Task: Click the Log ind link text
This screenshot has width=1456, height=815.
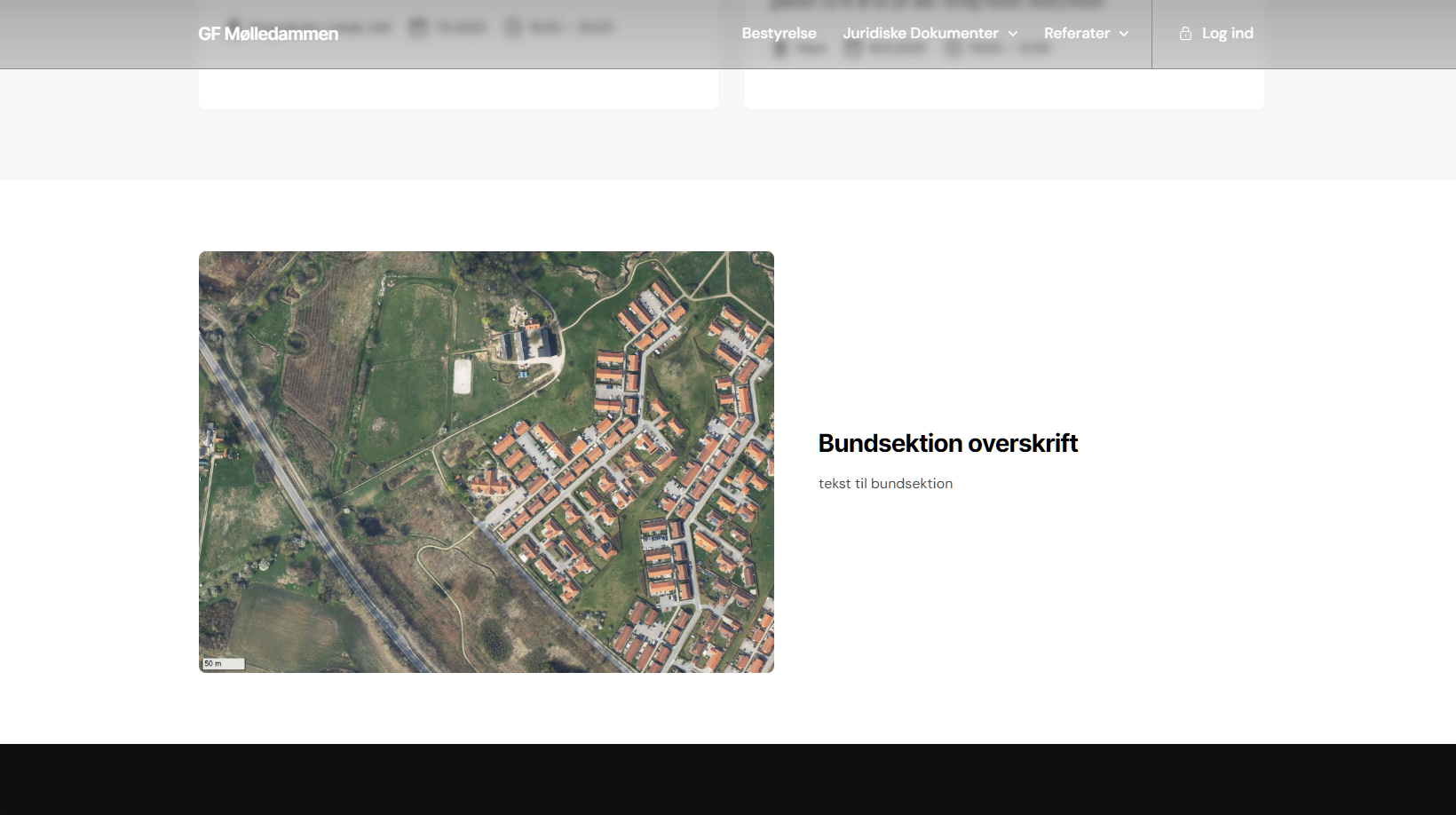Action: [x=1227, y=34]
